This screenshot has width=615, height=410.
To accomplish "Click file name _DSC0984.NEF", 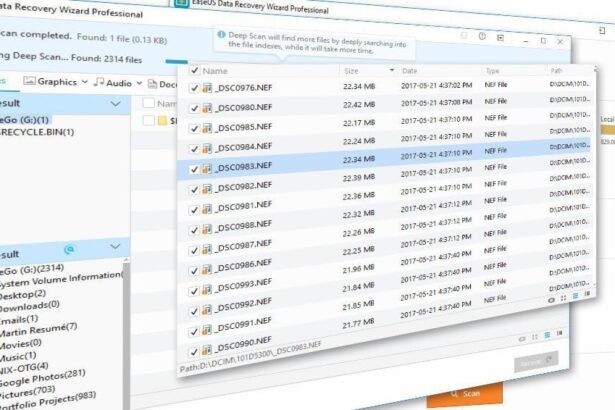I will pyautogui.click(x=244, y=147).
